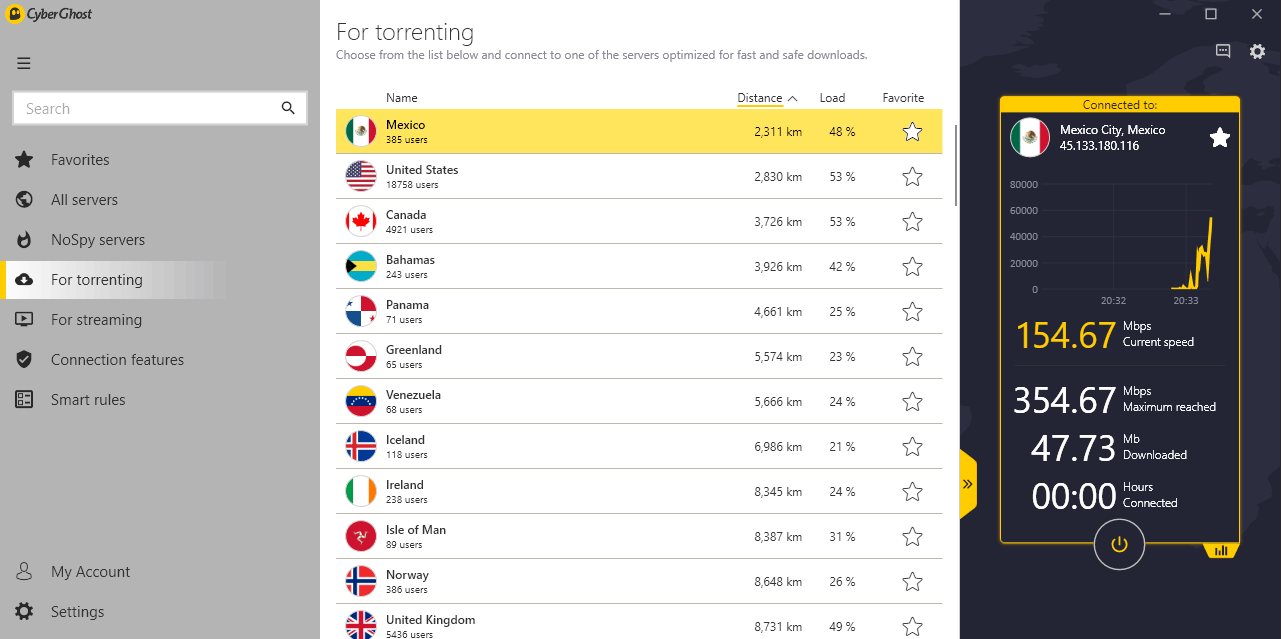Collapse the server list with yellow arrows

point(967,484)
